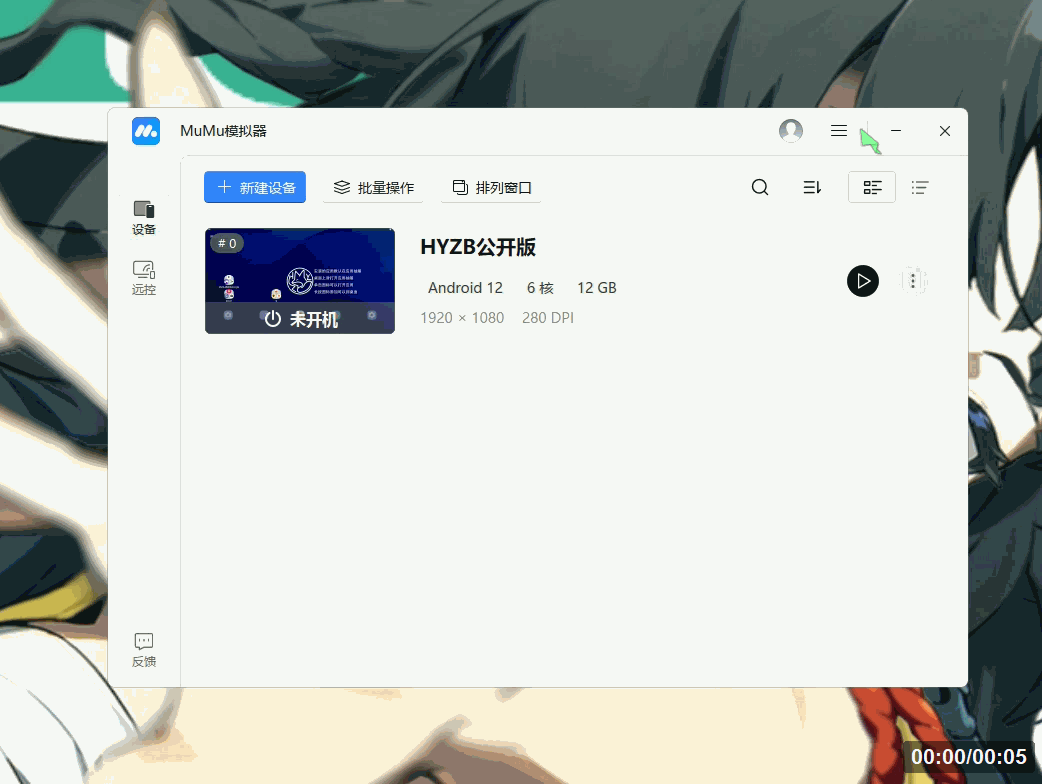Click the 新建设备 button
1042x784 pixels.
point(255,187)
